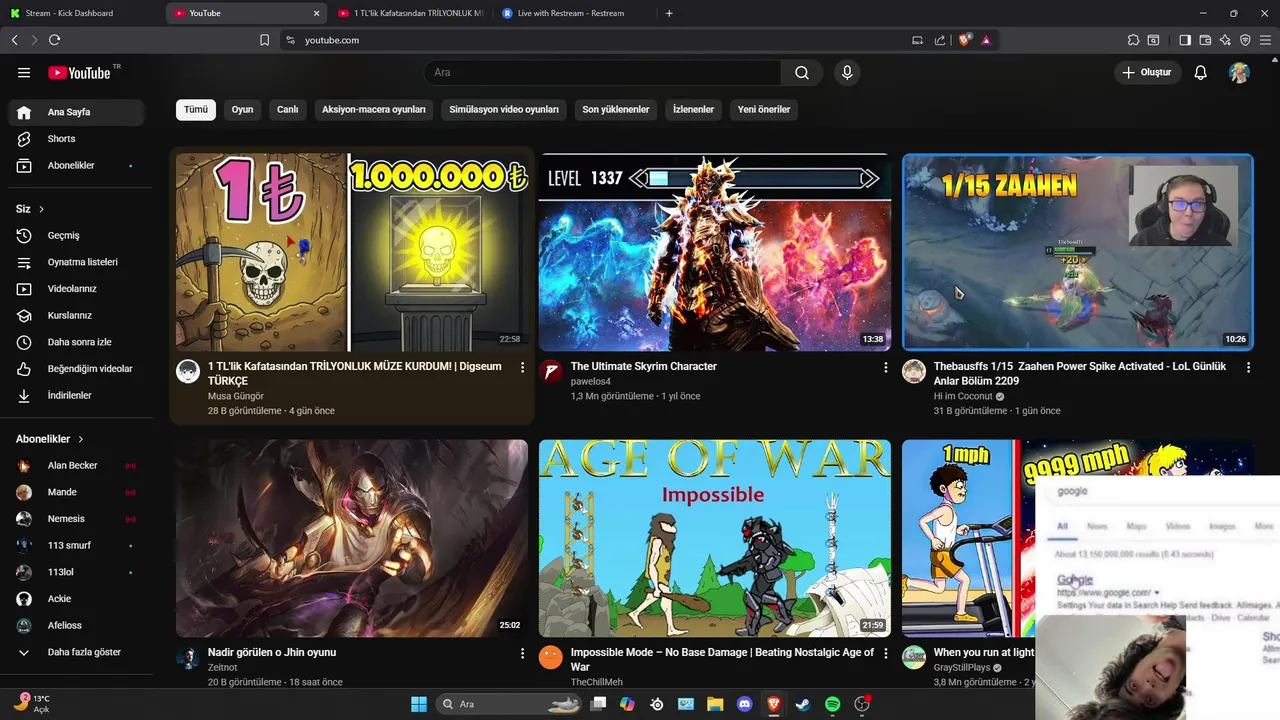Open Brave VPN shield icon
Image resolution: width=1280 pixels, height=720 pixels.
1245,40
